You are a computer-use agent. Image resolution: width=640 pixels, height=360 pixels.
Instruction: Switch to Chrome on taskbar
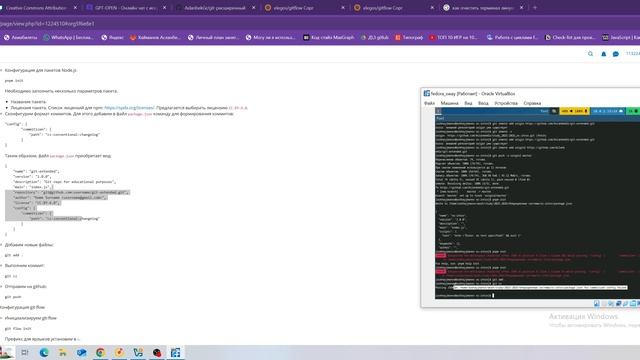pyautogui.click(x=100, y=353)
